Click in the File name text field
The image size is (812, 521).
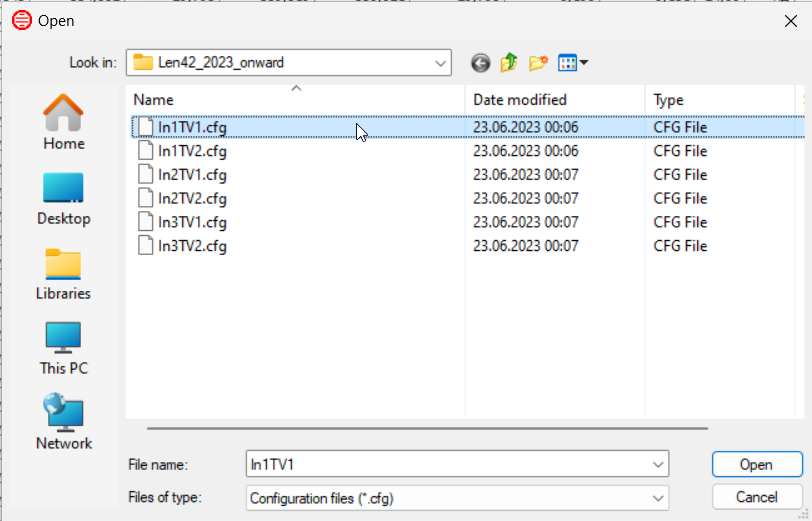tap(448, 465)
